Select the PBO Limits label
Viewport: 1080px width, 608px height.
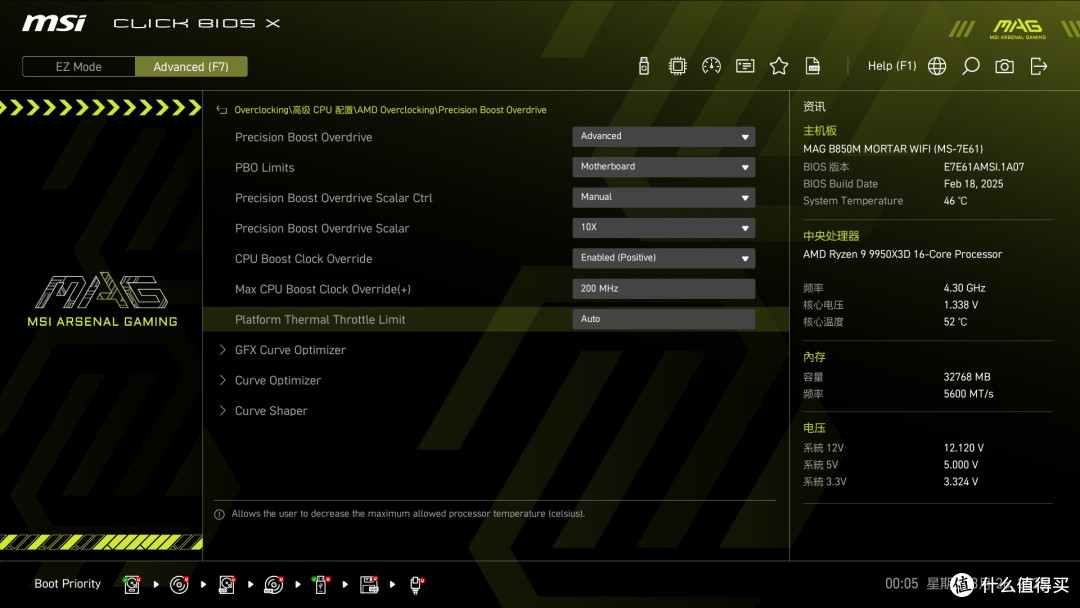pos(264,167)
